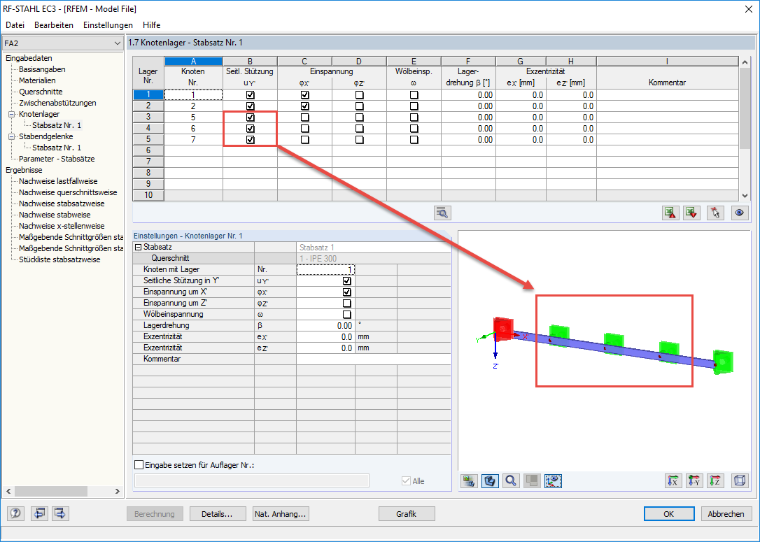760x542 pixels.
Task: Collapse the Stabsatz group in settings
Action: coord(138,247)
